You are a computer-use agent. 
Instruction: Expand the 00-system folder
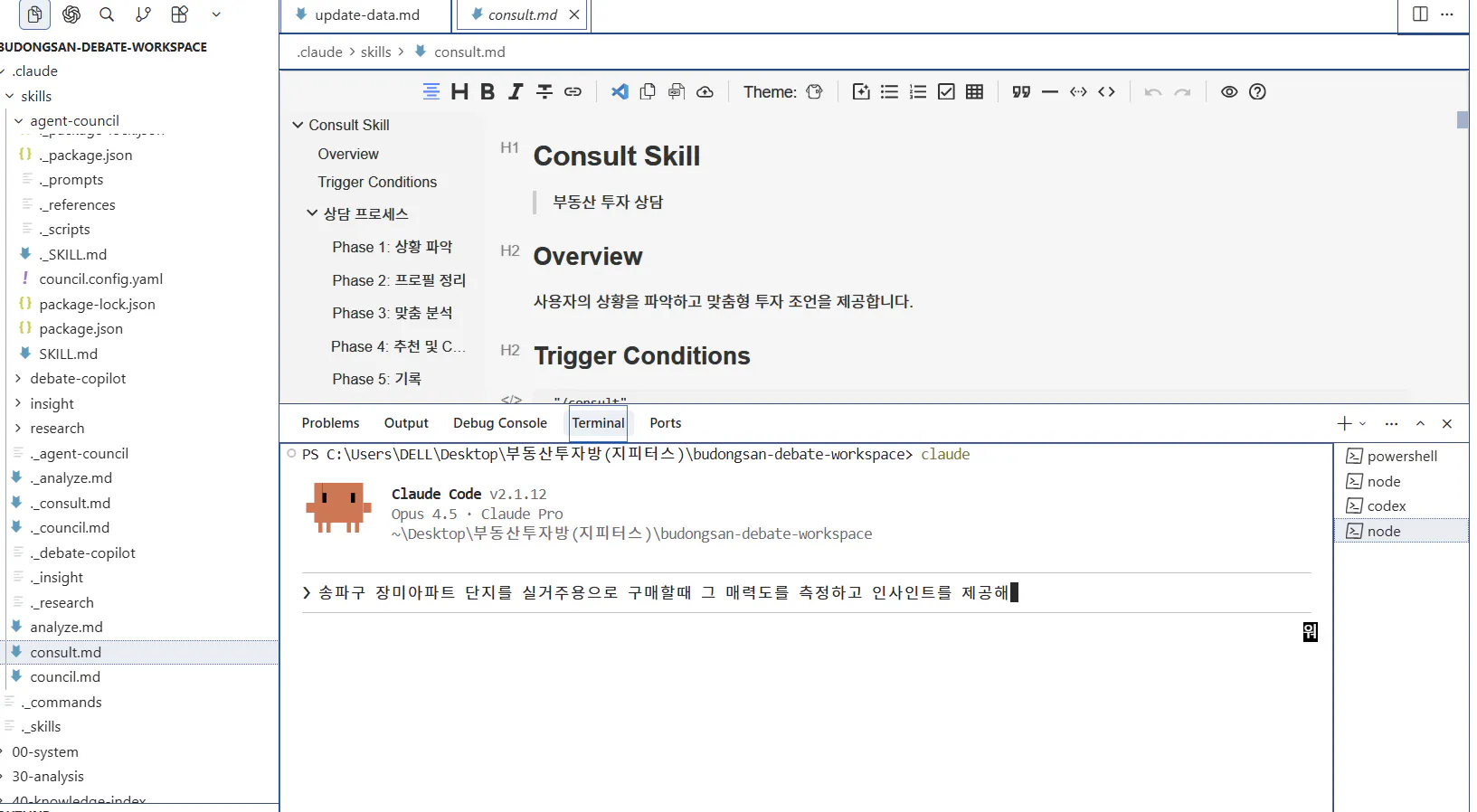click(x=4, y=751)
